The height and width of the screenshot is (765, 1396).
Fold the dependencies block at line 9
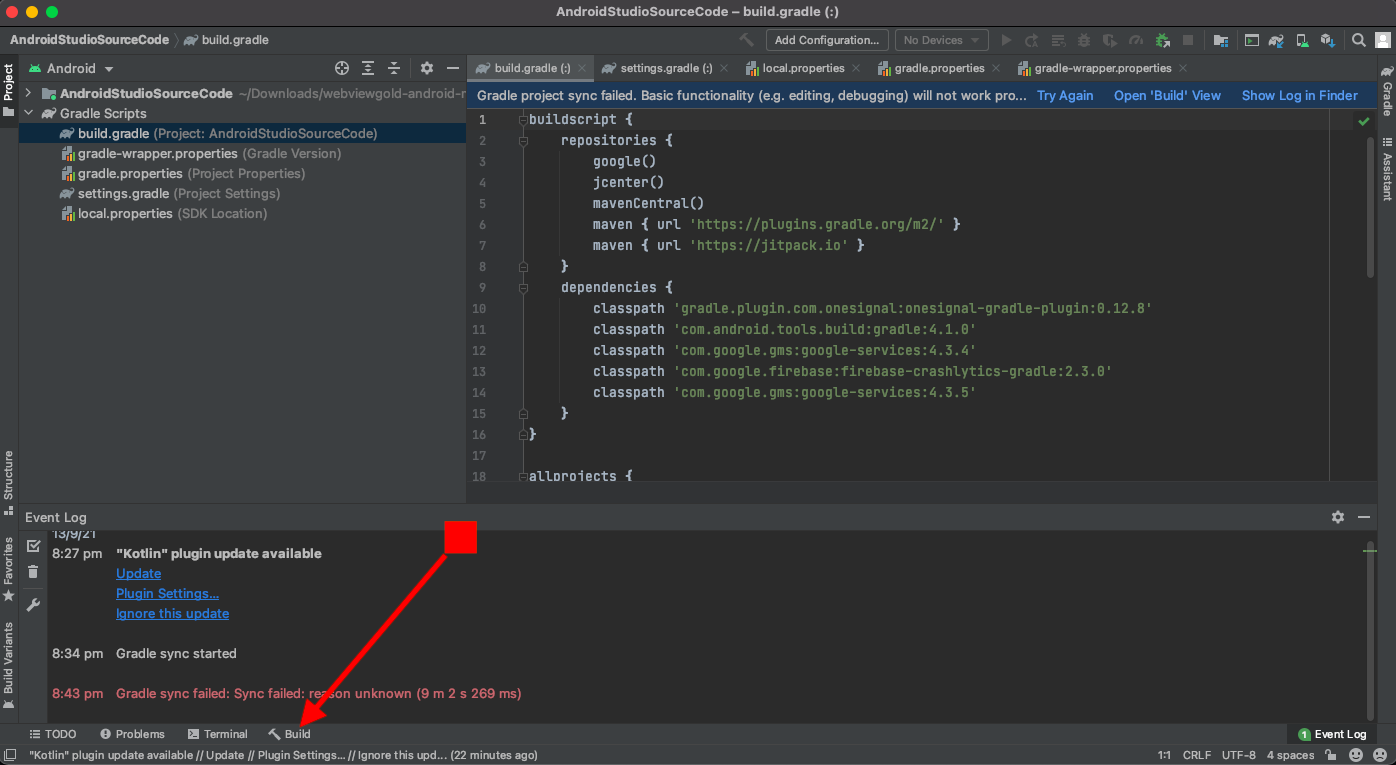click(522, 287)
